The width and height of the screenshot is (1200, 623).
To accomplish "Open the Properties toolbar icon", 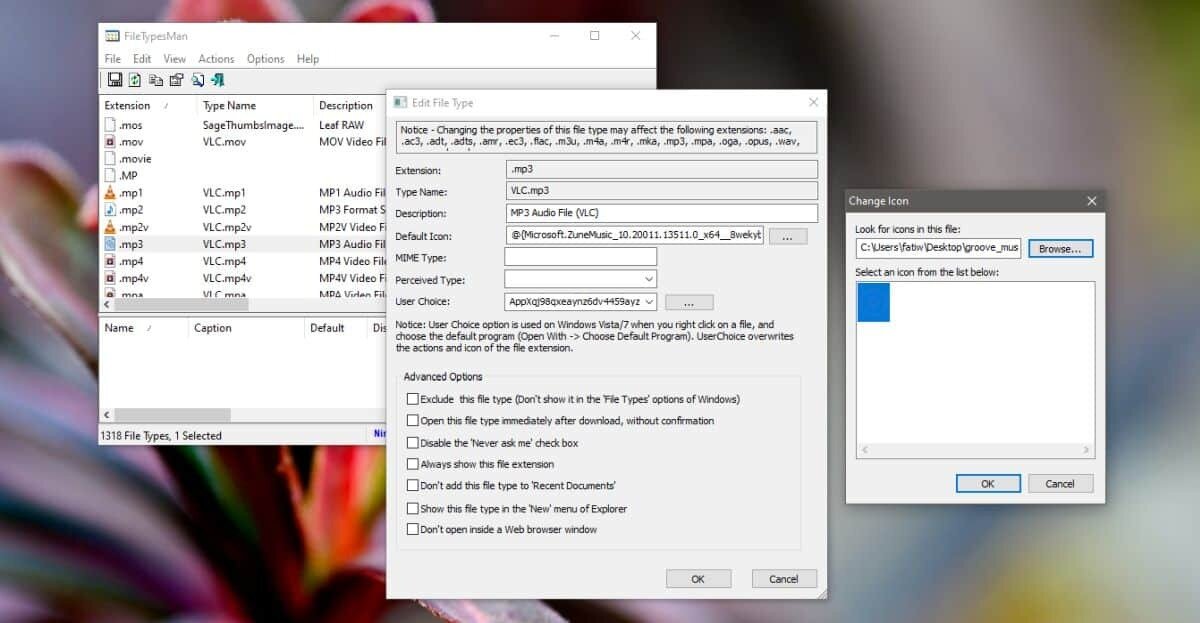I will click(x=176, y=80).
